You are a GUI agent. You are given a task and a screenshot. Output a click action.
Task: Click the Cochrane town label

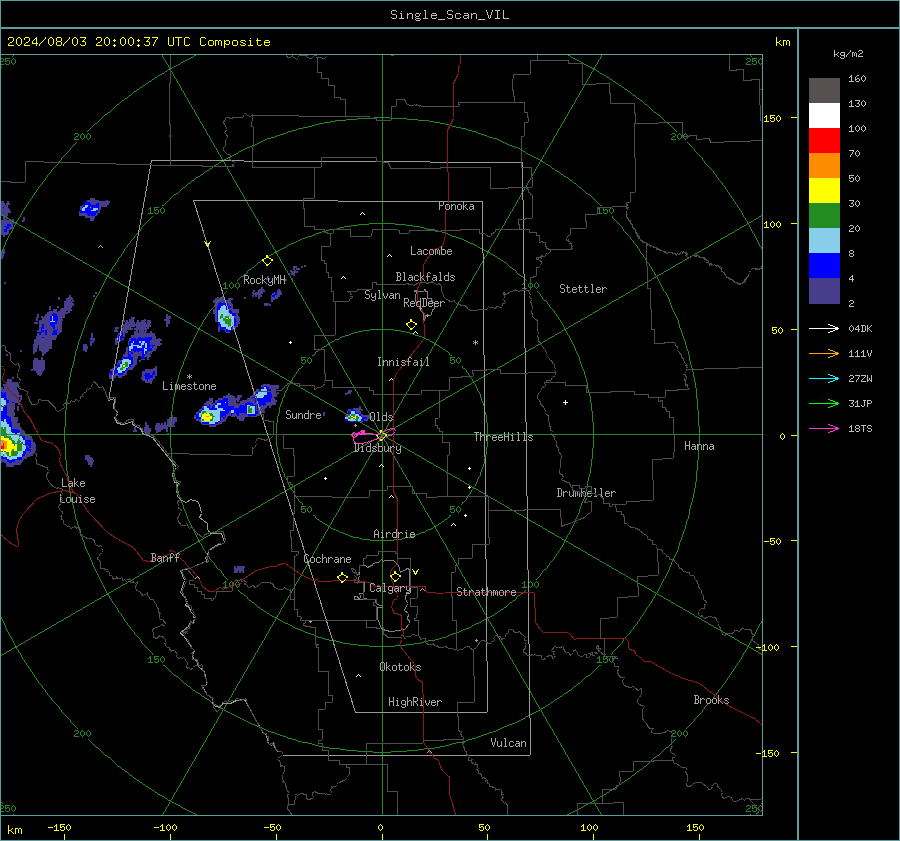(x=327, y=559)
